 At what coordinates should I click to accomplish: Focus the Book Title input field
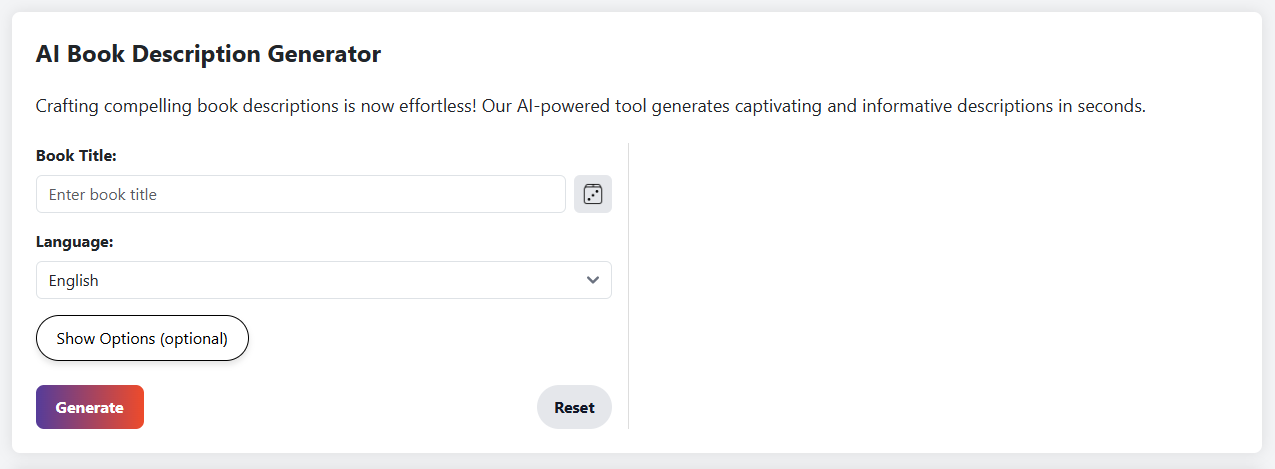click(x=300, y=194)
